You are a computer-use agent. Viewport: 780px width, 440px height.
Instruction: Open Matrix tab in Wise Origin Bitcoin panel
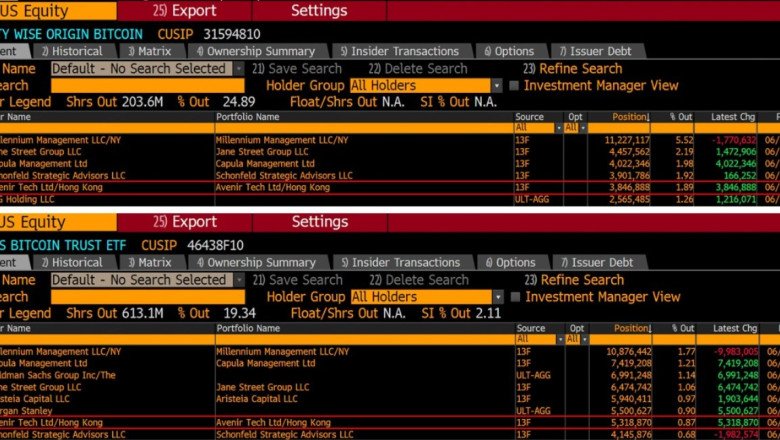coord(150,51)
